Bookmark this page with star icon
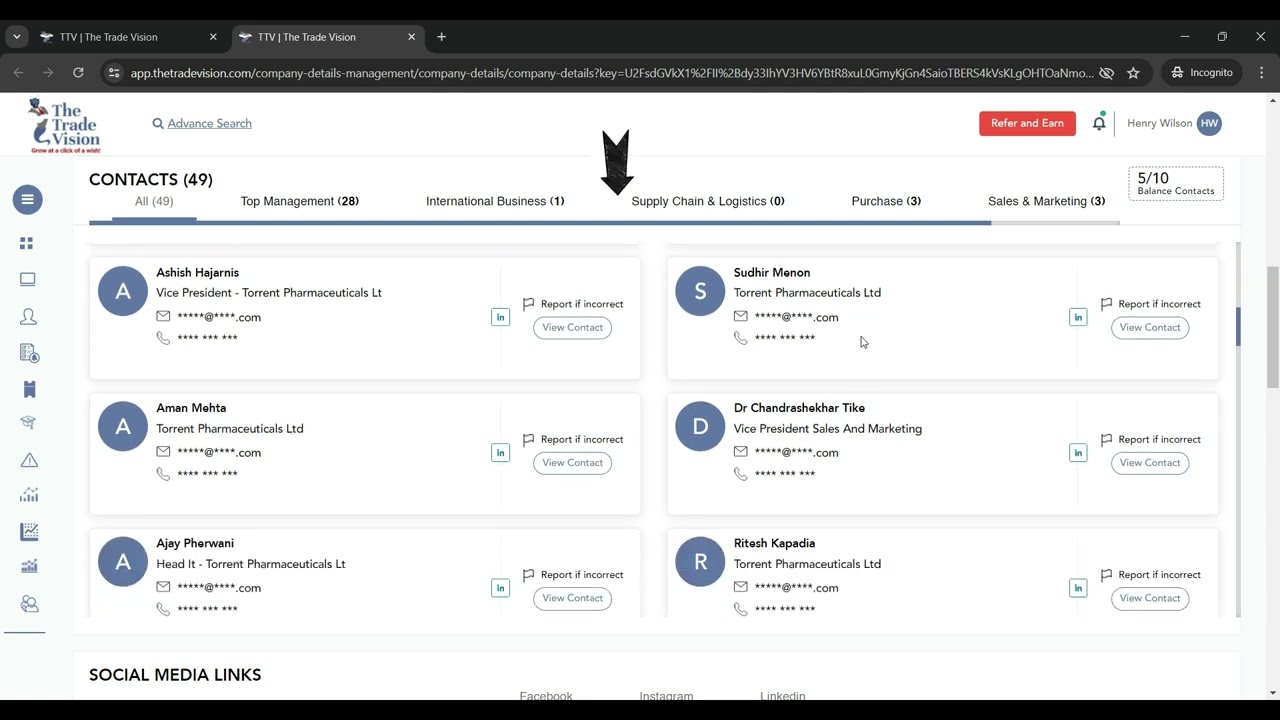 tap(1133, 73)
